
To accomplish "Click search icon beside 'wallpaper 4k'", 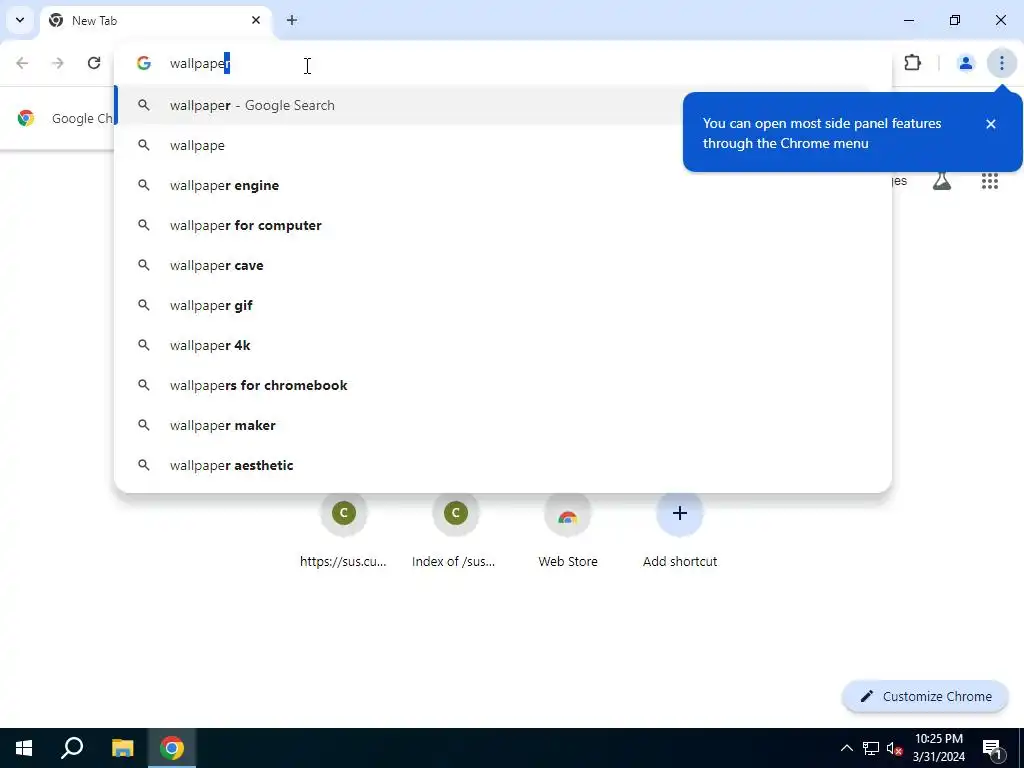I will pyautogui.click(x=144, y=345).
